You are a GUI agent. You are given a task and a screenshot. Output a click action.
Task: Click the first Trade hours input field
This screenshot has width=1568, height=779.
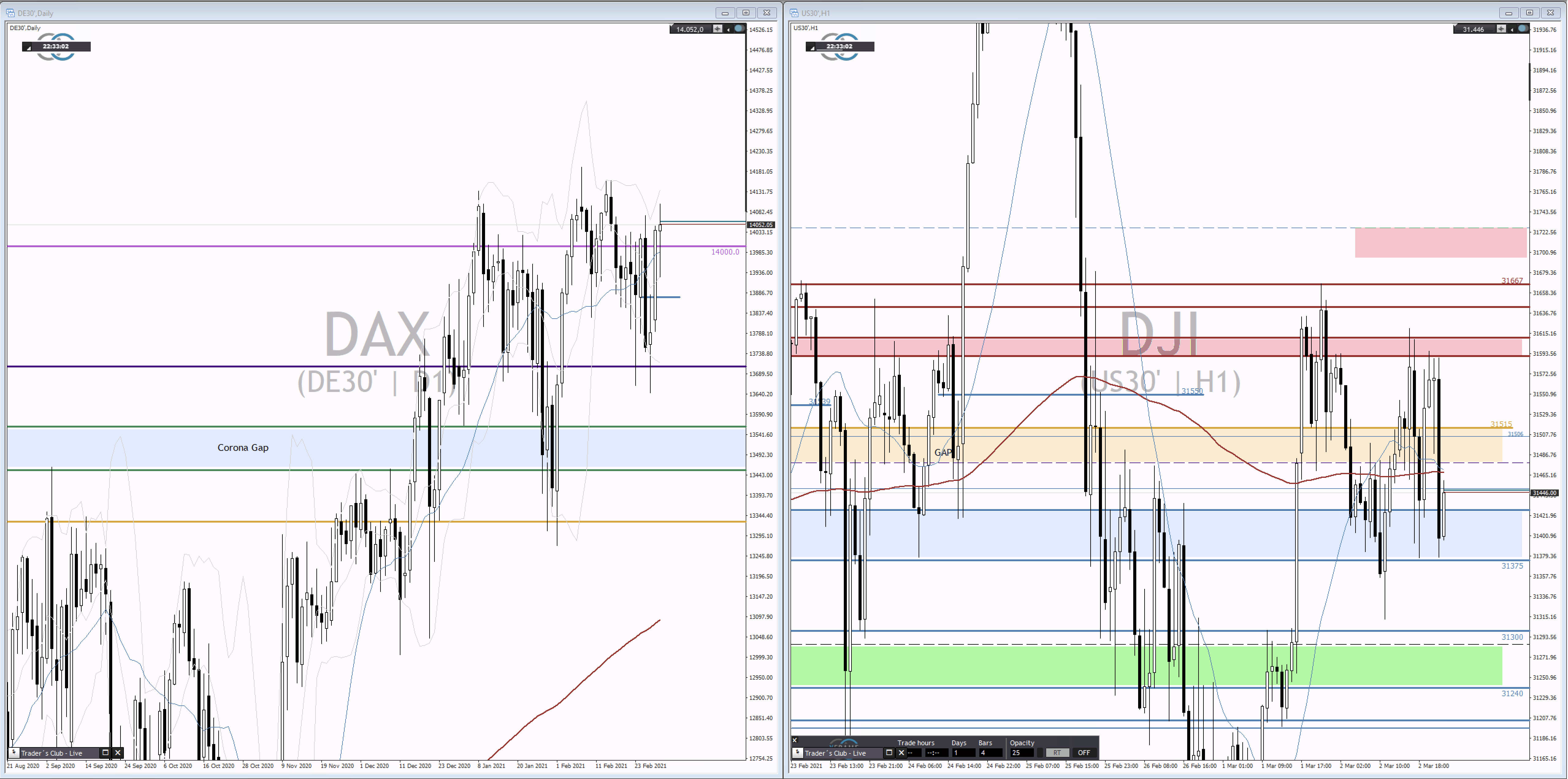click(915, 753)
